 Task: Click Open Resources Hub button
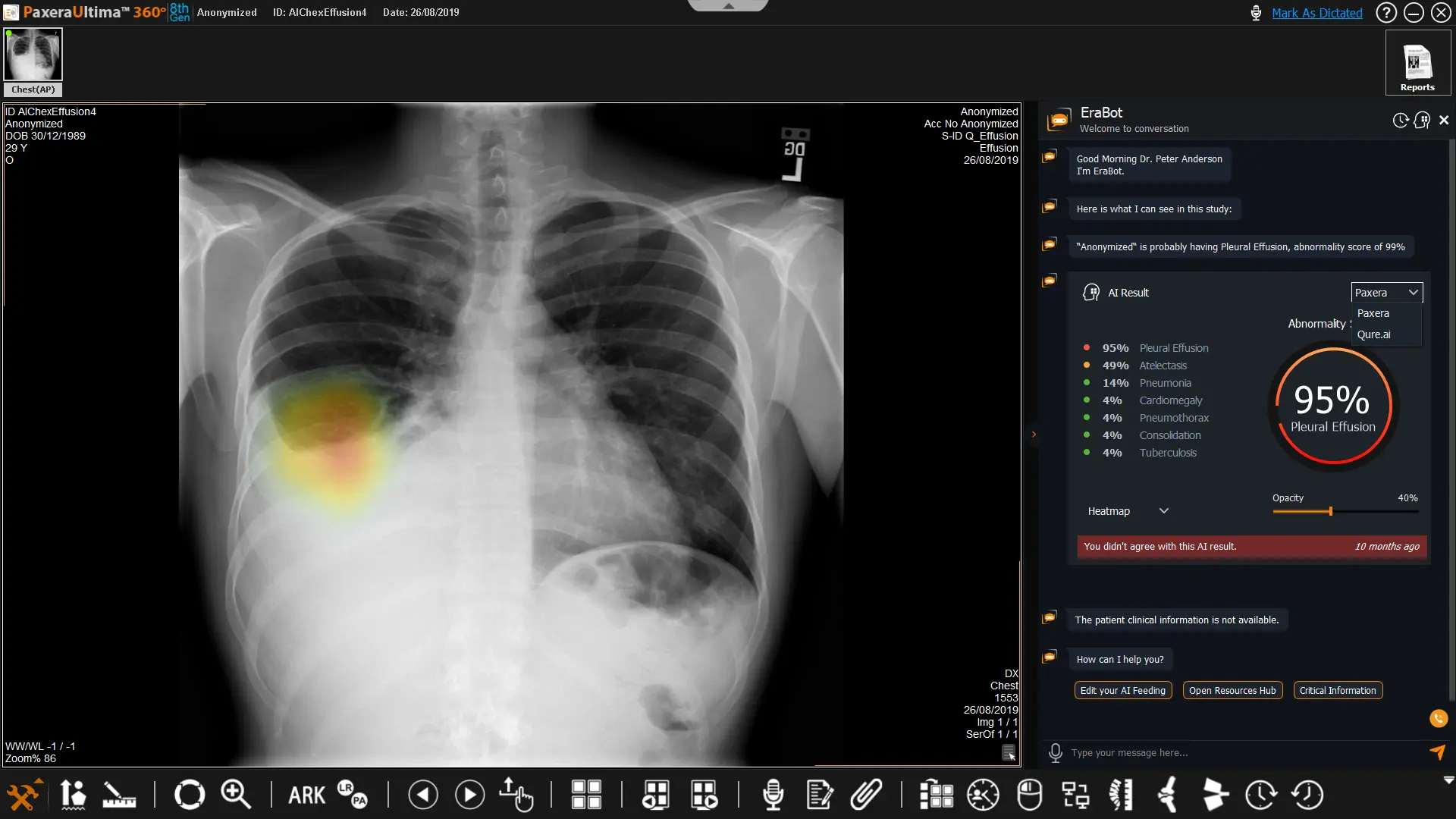tap(1232, 690)
